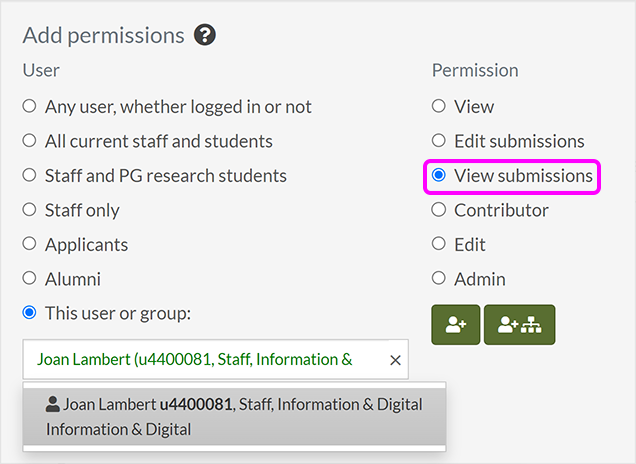636x464 pixels.
Task: Select the 'Edit' permission radio button
Action: (439, 245)
